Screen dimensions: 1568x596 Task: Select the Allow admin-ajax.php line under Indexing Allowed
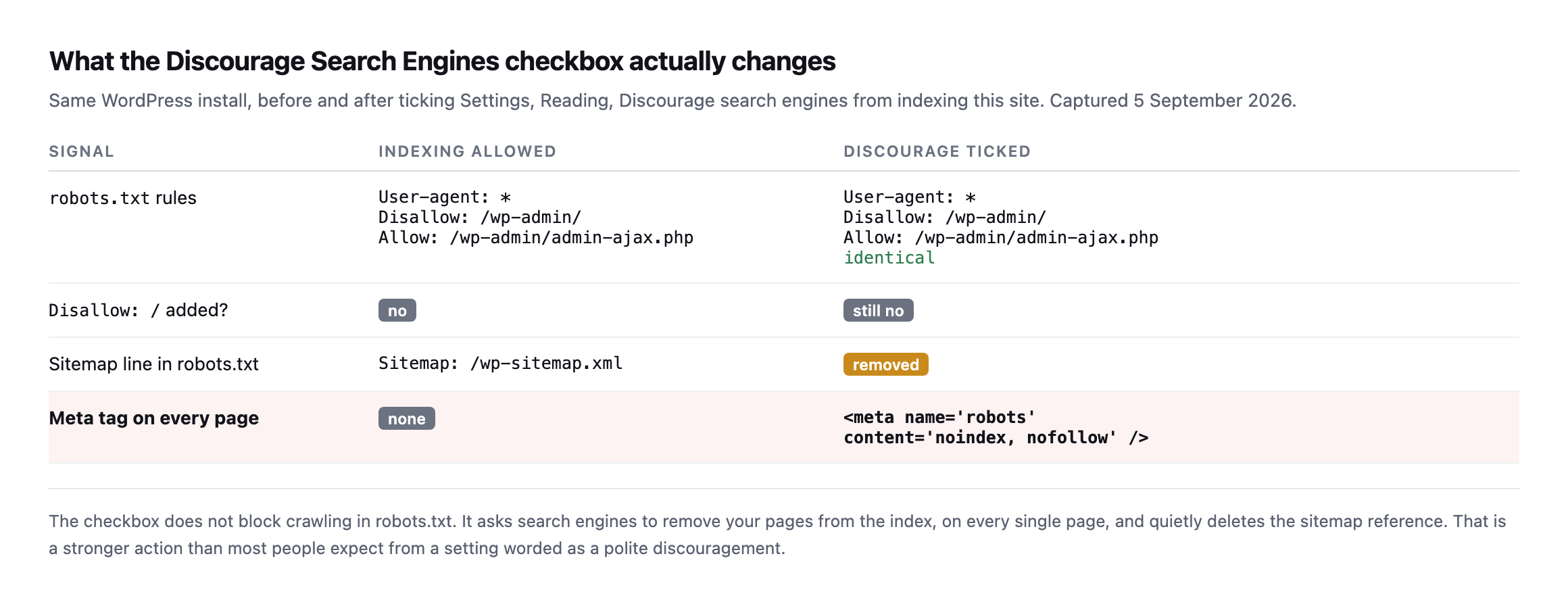(535, 238)
